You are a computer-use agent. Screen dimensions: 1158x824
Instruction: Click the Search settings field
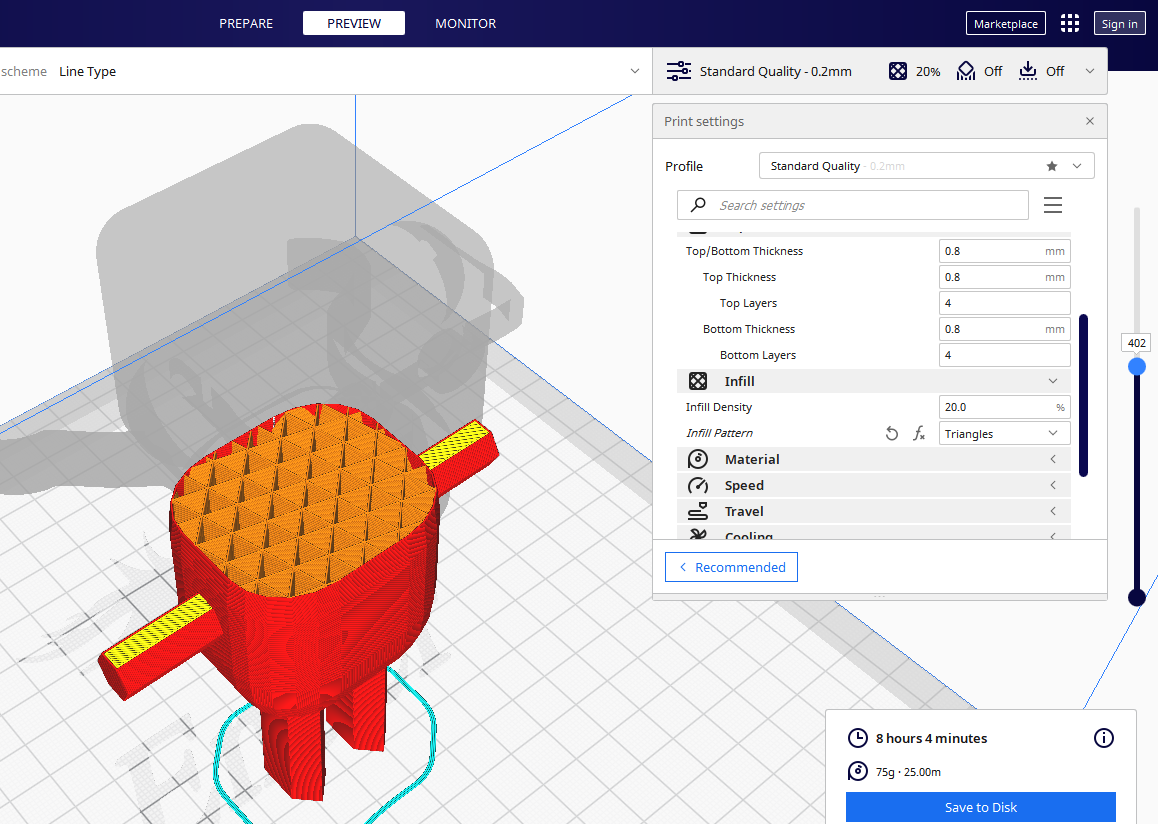point(852,205)
